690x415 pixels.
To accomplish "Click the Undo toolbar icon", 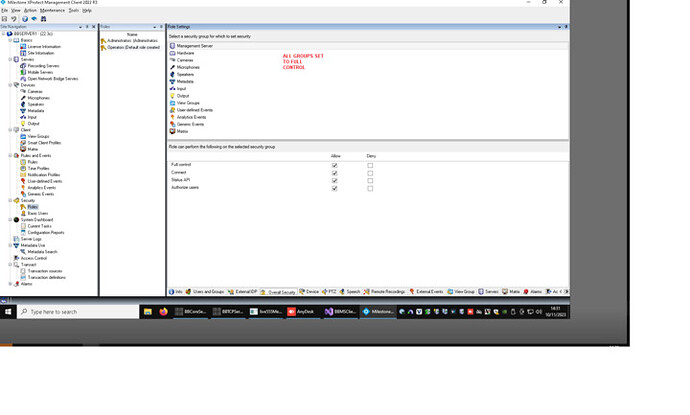I will click(x=14, y=19).
